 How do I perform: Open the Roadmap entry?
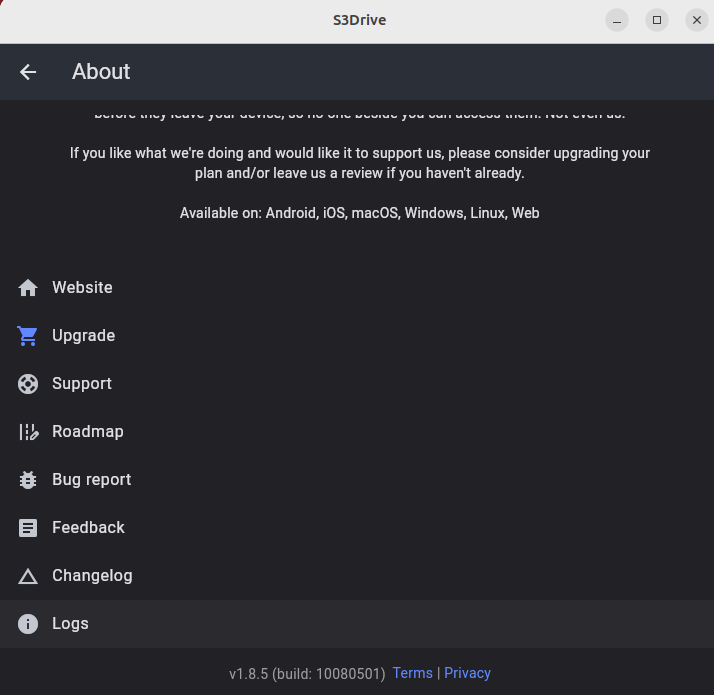(x=357, y=432)
